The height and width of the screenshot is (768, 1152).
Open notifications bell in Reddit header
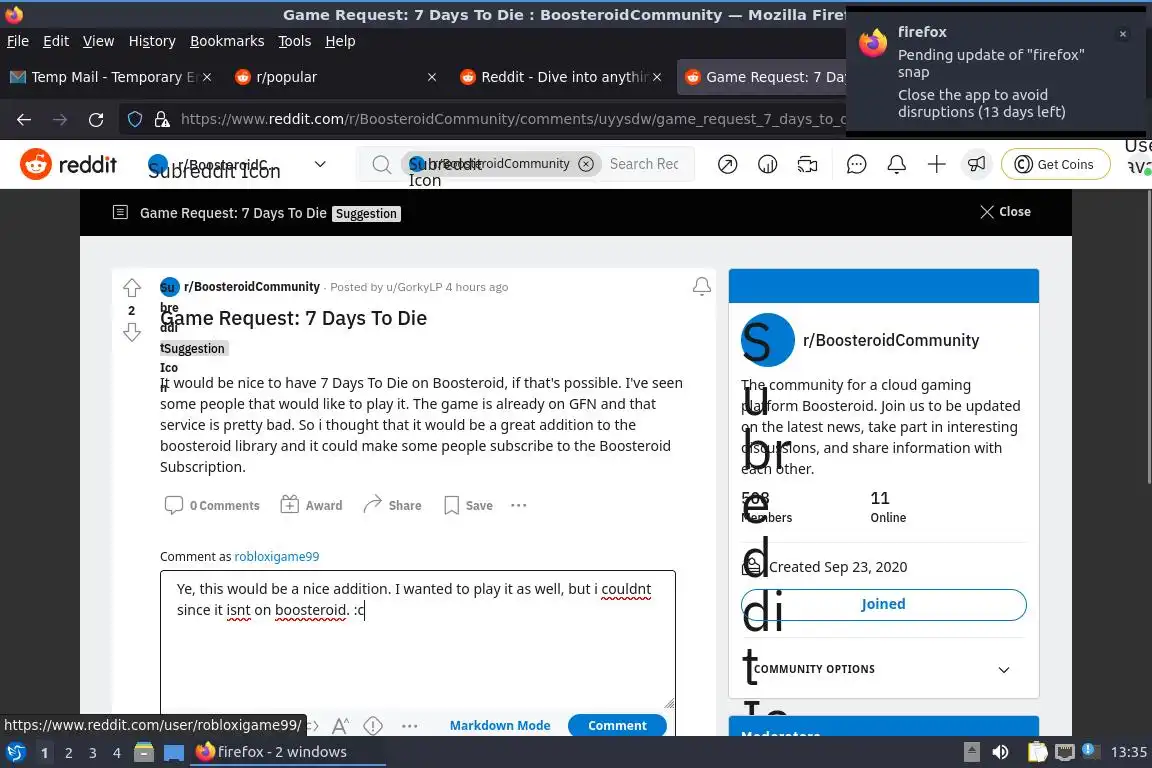(x=896, y=164)
